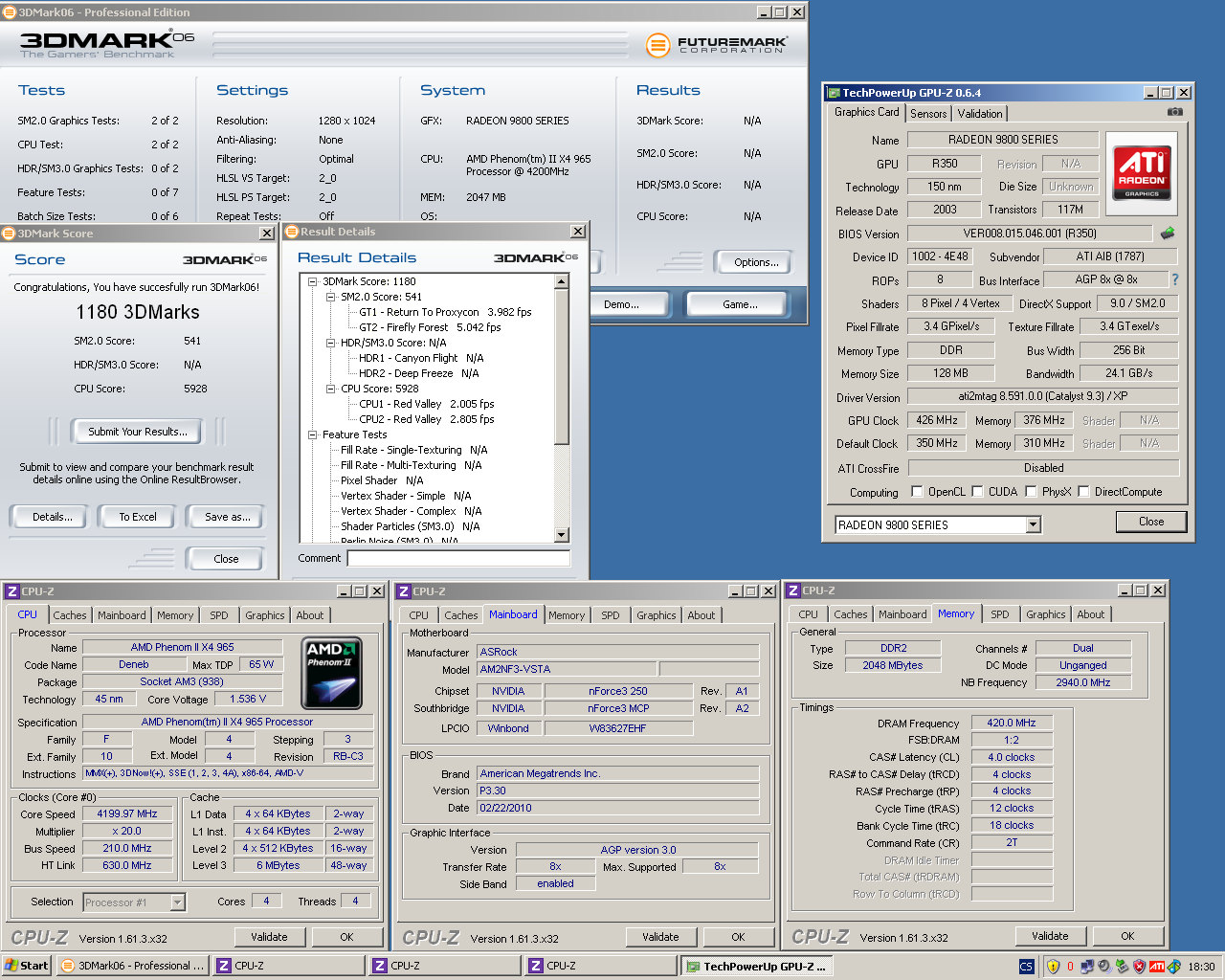Click the red zero tray icon
Image resolution: width=1225 pixels, height=980 pixels.
(1070, 967)
